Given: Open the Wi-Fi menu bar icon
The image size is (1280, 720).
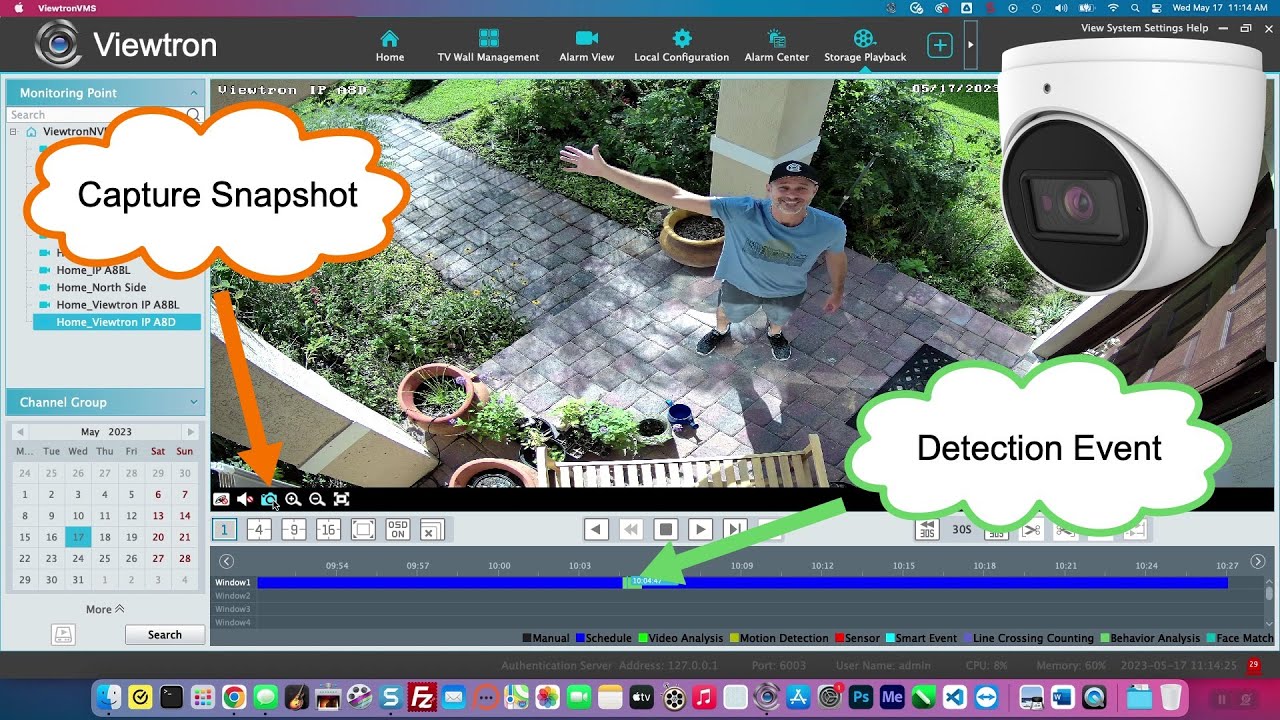Looking at the screenshot, I should point(1113,7).
